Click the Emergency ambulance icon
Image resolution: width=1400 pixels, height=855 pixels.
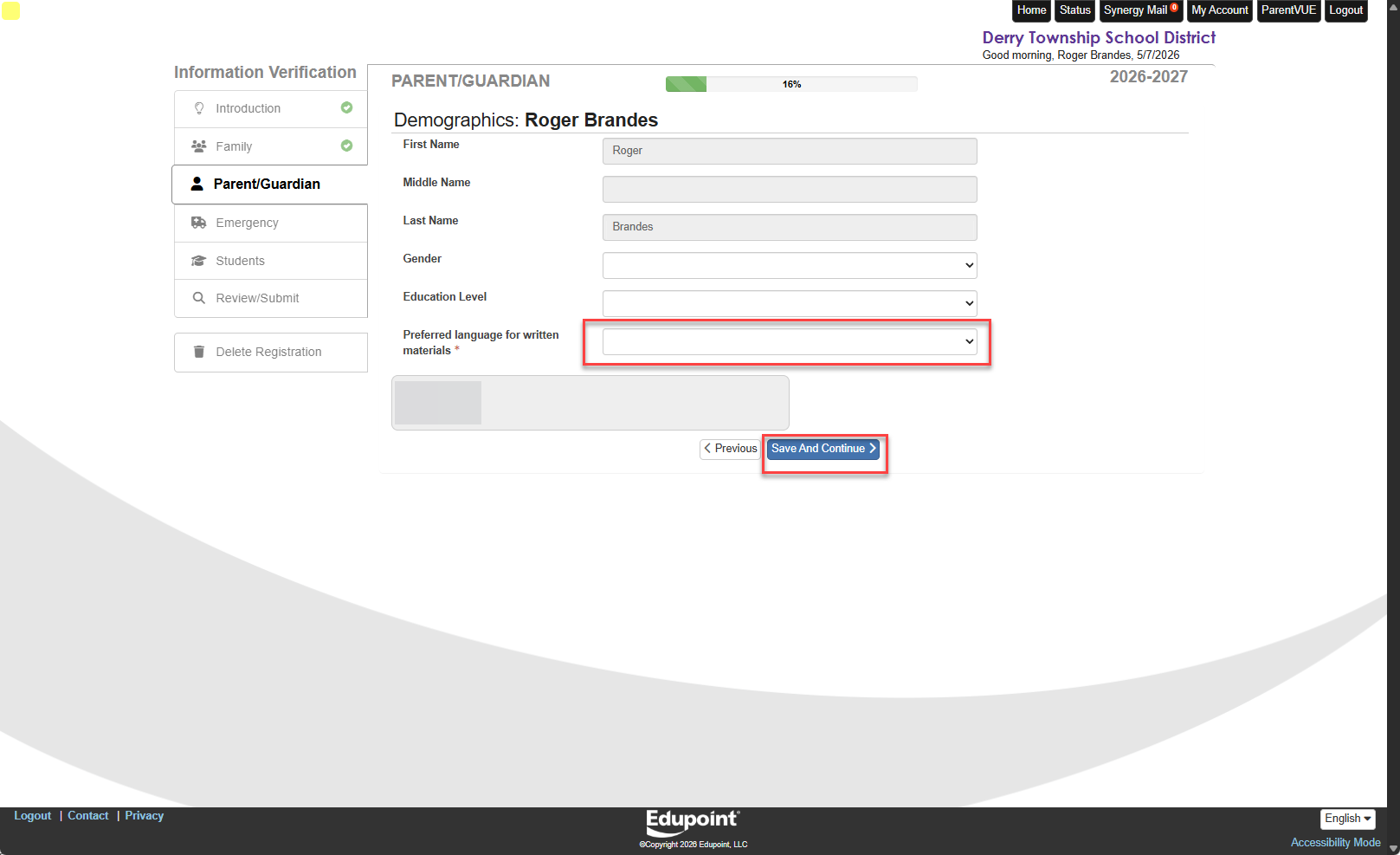199,223
